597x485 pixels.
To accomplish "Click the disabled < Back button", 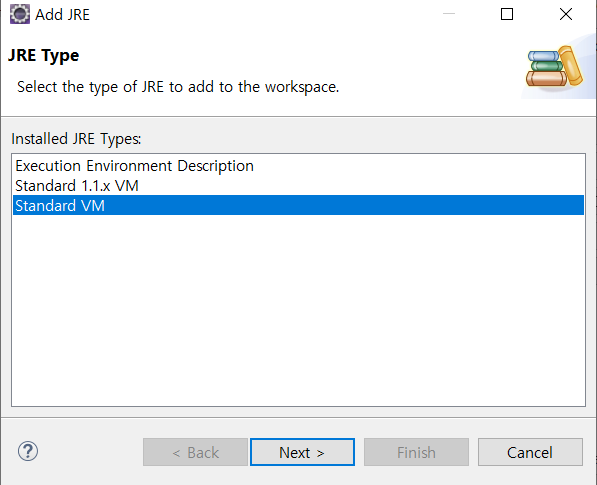I will click(x=195, y=452).
